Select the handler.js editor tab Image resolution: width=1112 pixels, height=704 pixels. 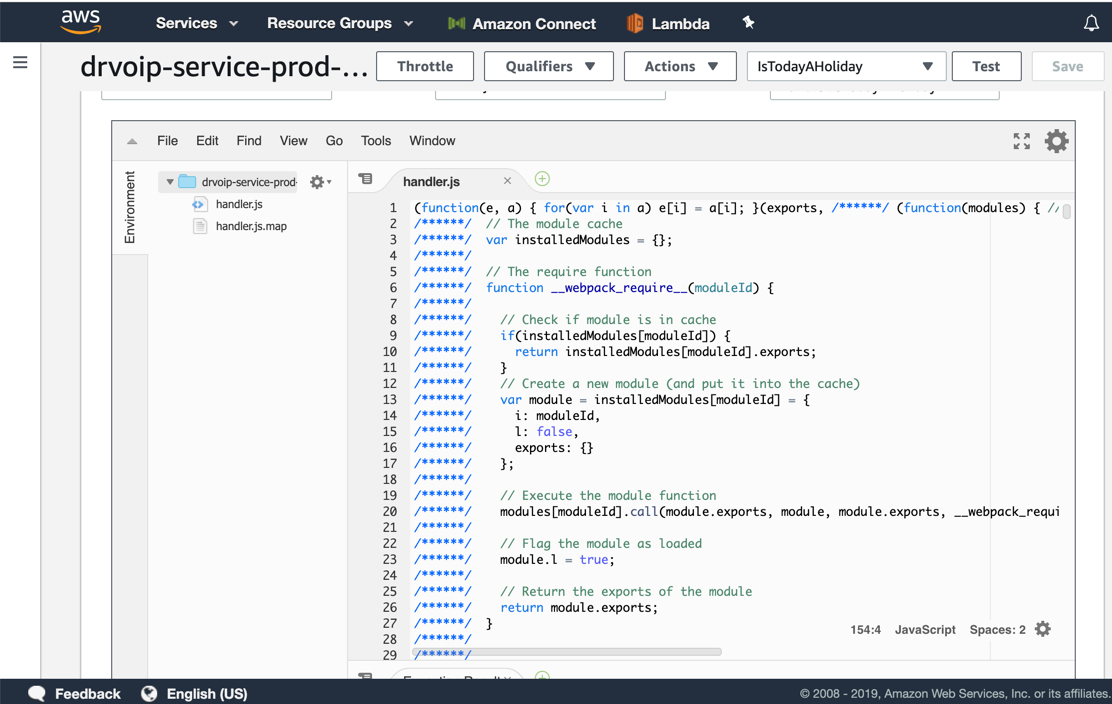431,181
